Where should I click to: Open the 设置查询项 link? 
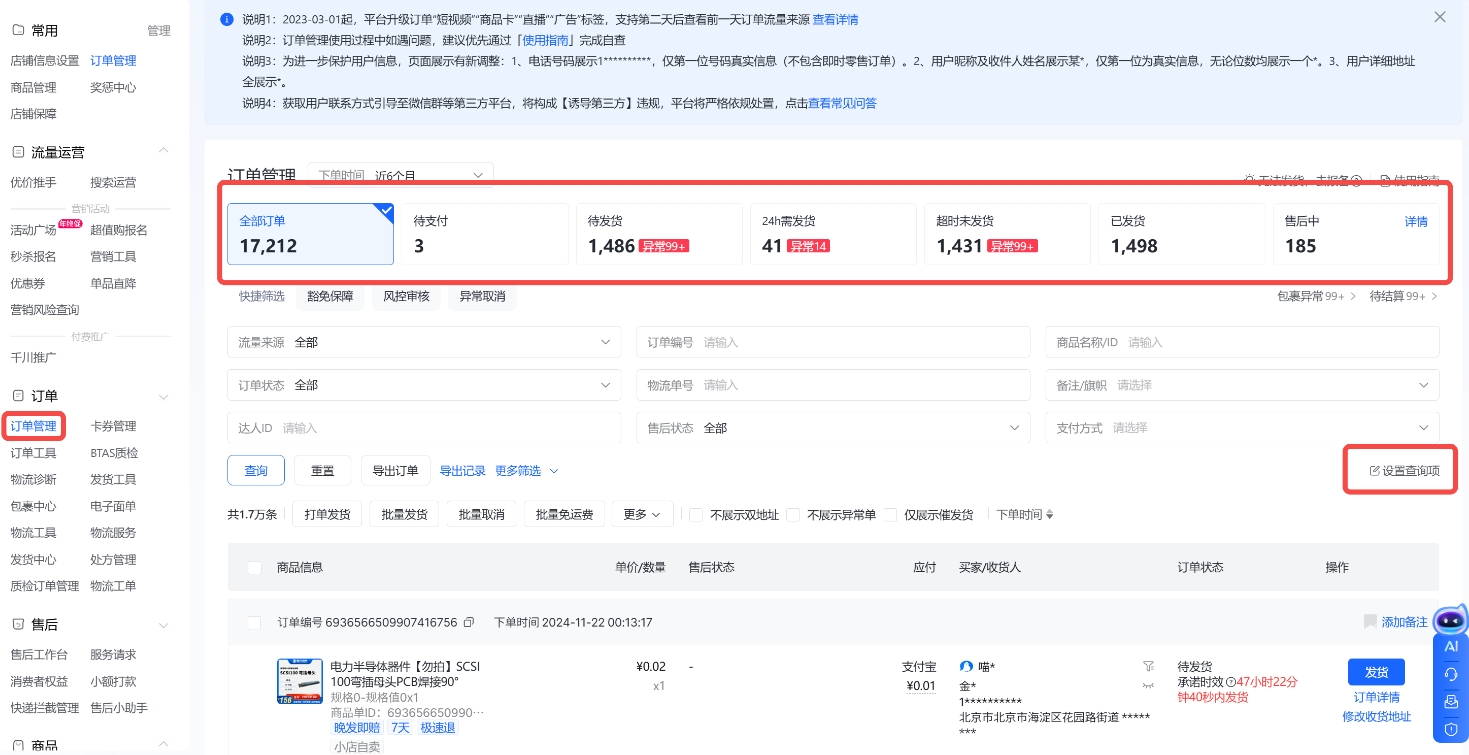pyautogui.click(x=1404, y=471)
